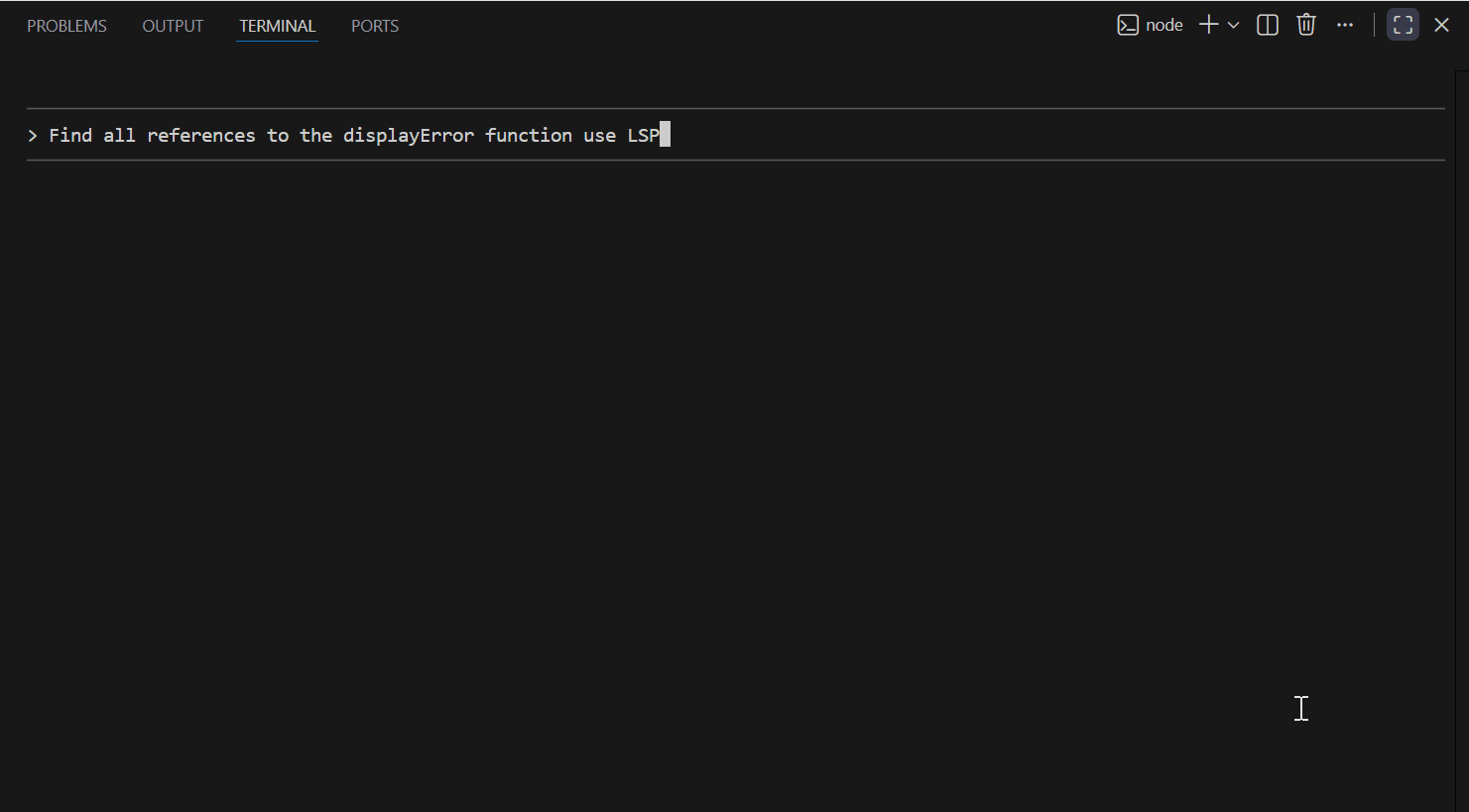Image resolution: width=1469 pixels, height=812 pixels.
Task: Switch to the PROBLEMS tab
Action: coord(66,26)
